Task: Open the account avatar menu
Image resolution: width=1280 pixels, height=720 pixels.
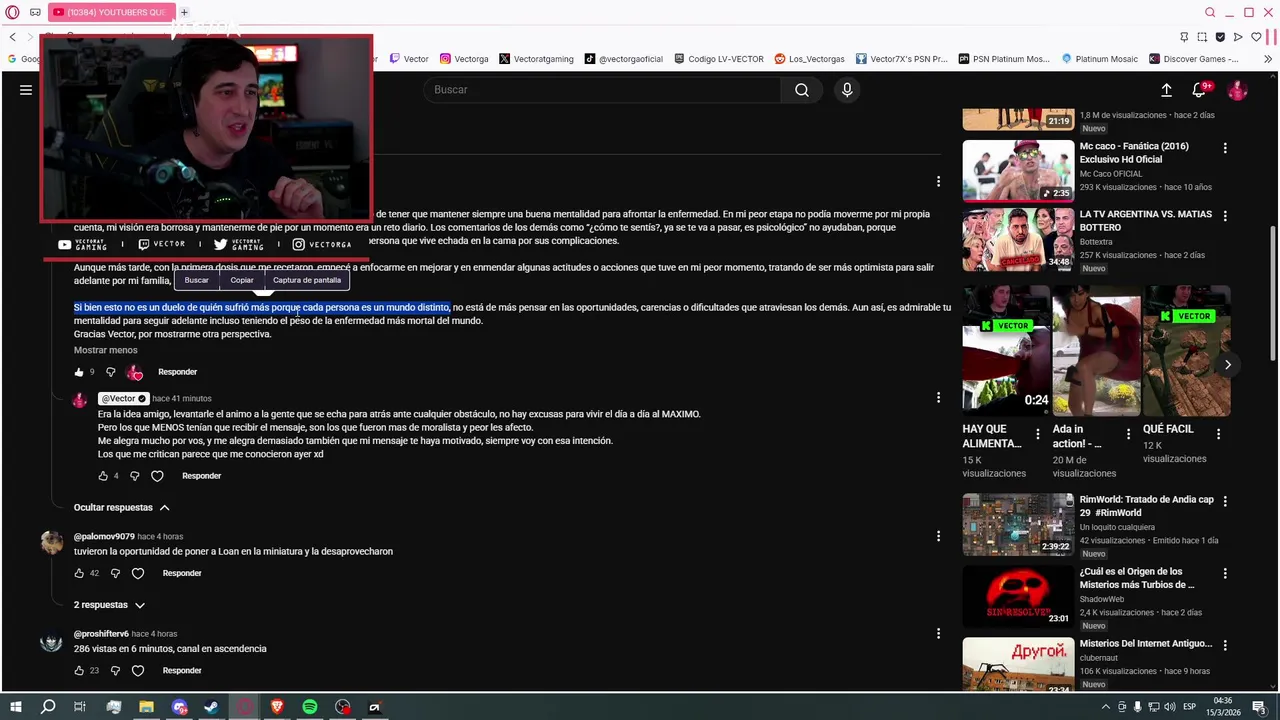Action: coord(1237,90)
